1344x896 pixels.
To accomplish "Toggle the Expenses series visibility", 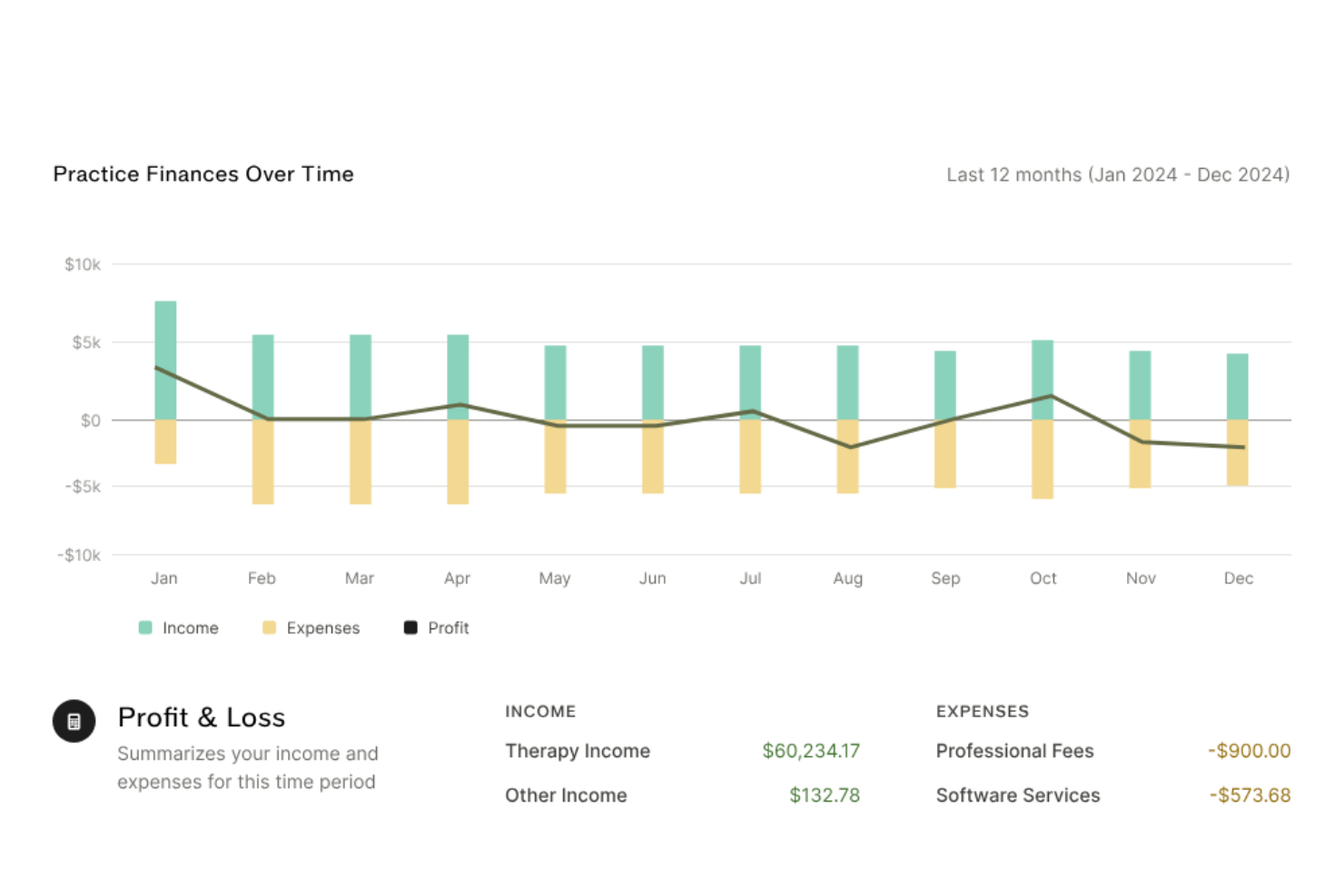I will click(310, 627).
